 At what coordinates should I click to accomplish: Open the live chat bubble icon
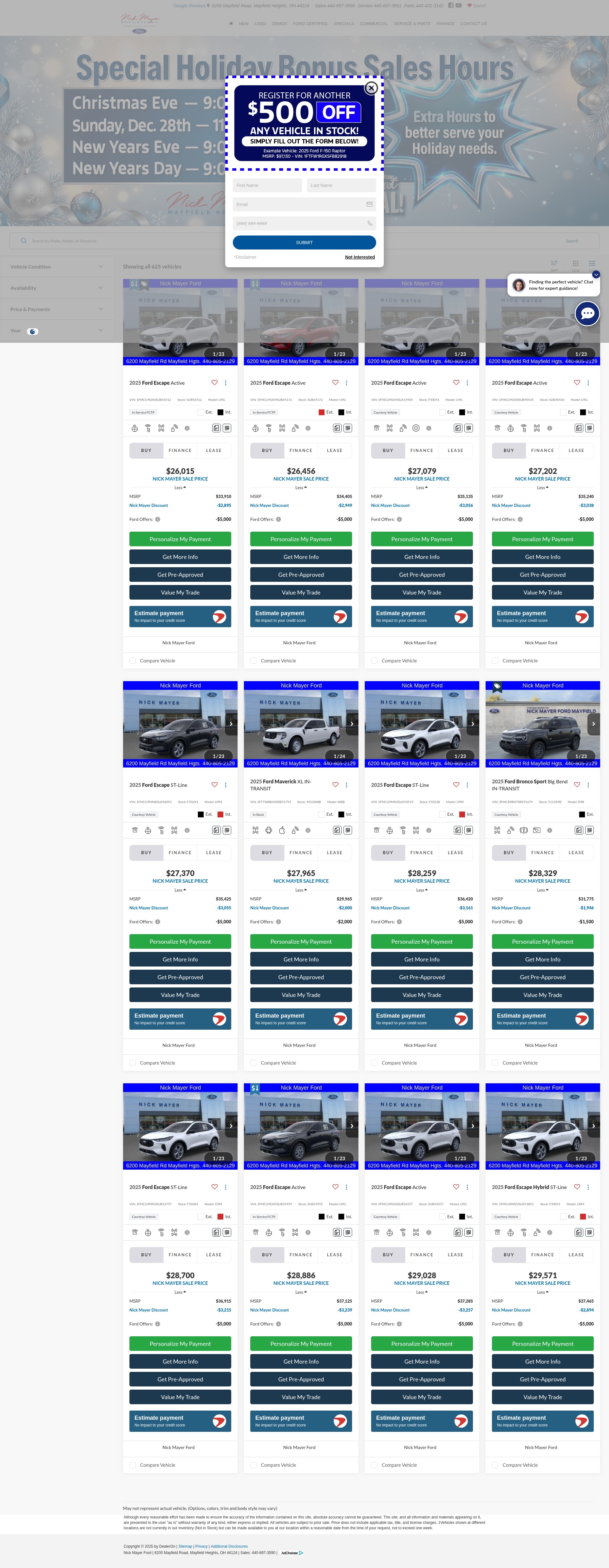587,314
